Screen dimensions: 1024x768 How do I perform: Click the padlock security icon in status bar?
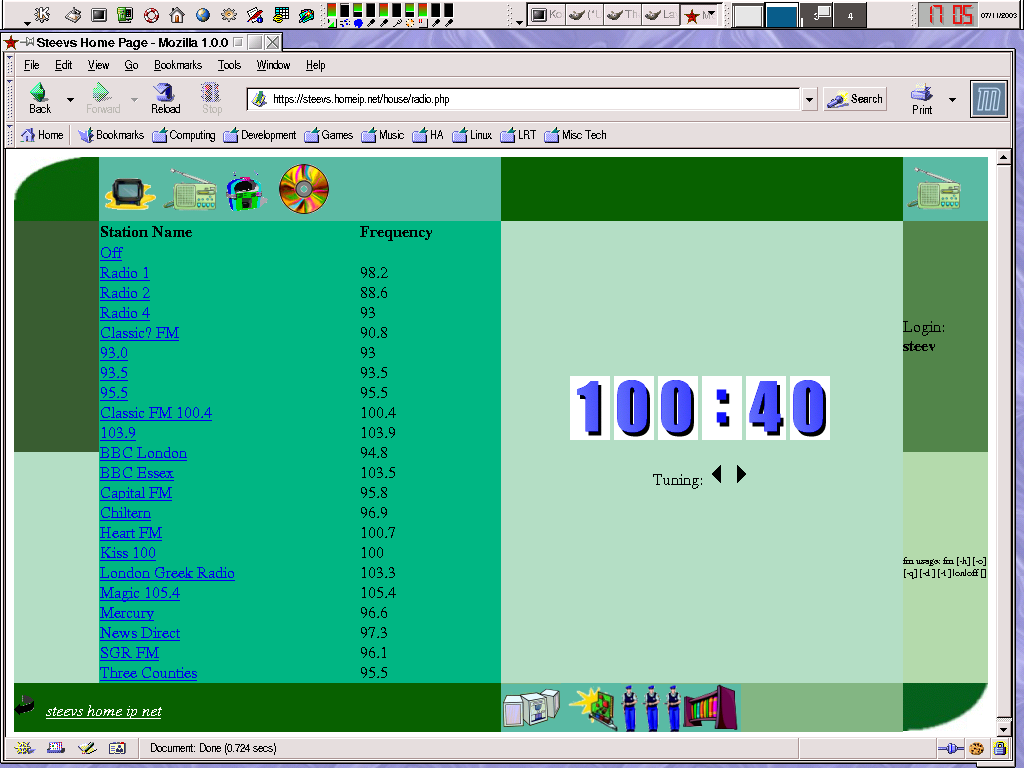tap(999, 748)
